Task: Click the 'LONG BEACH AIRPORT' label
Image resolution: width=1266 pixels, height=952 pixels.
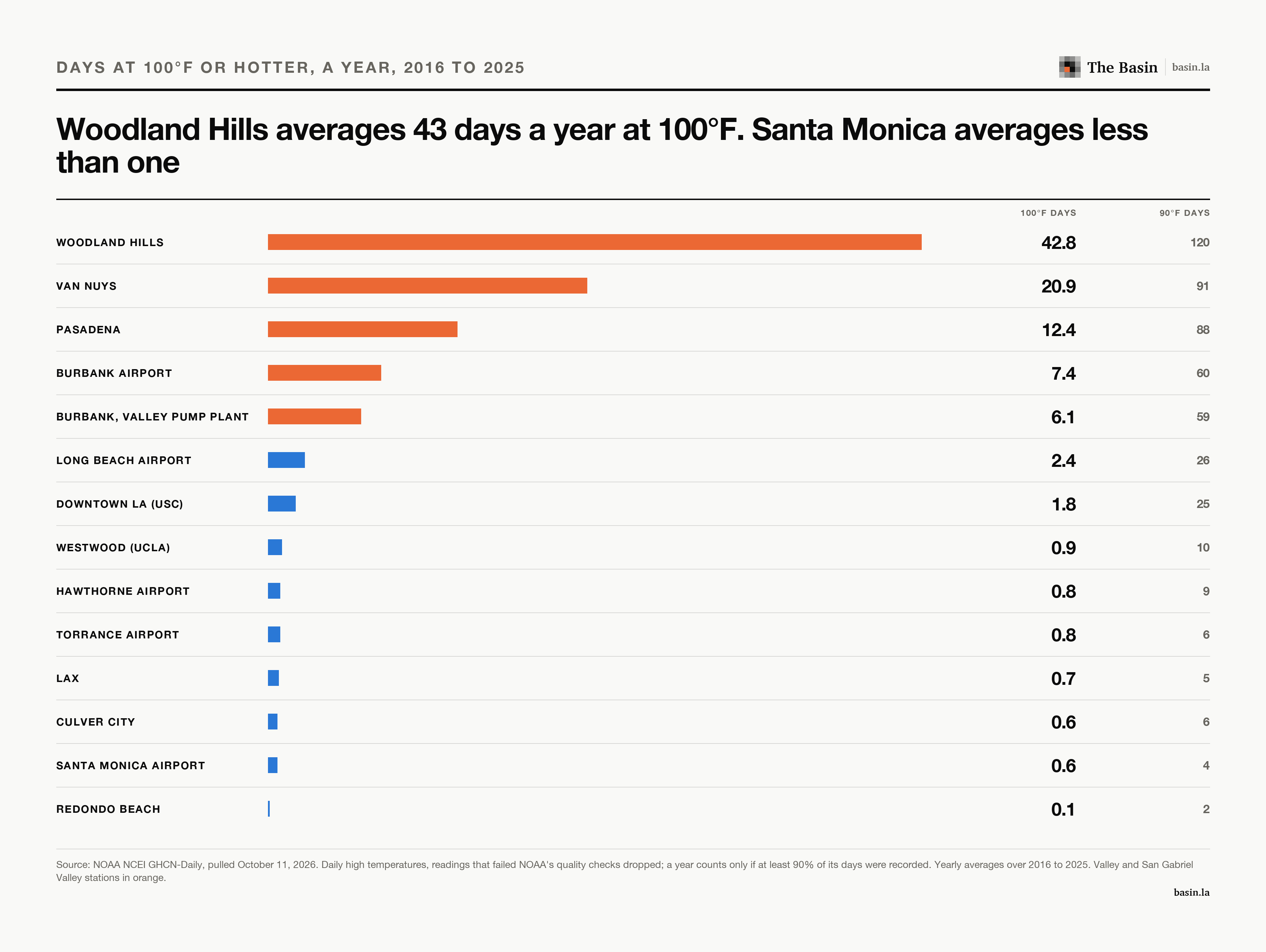Action: tap(124, 460)
